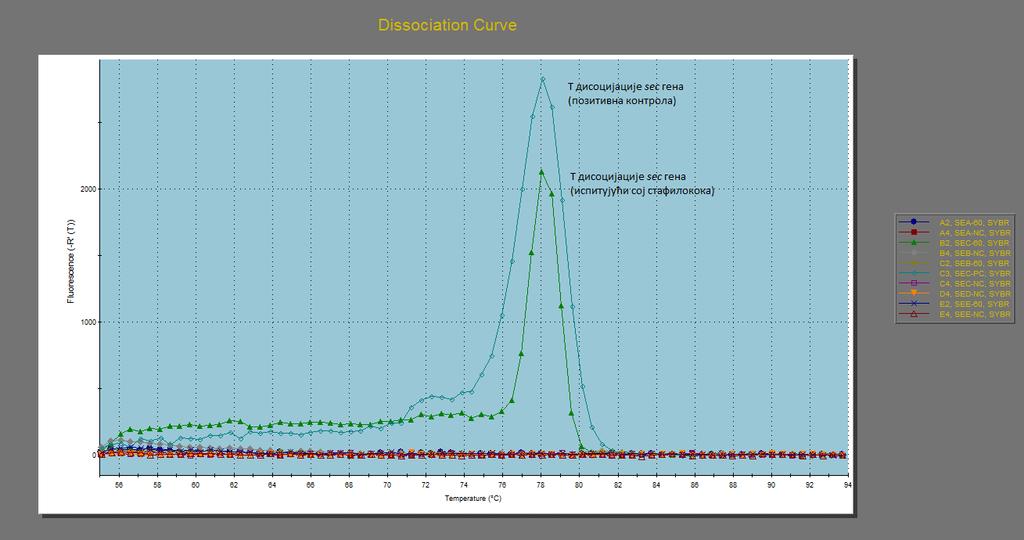Select legend label 'B4, SEB-NC, SYBR'

[974, 253]
